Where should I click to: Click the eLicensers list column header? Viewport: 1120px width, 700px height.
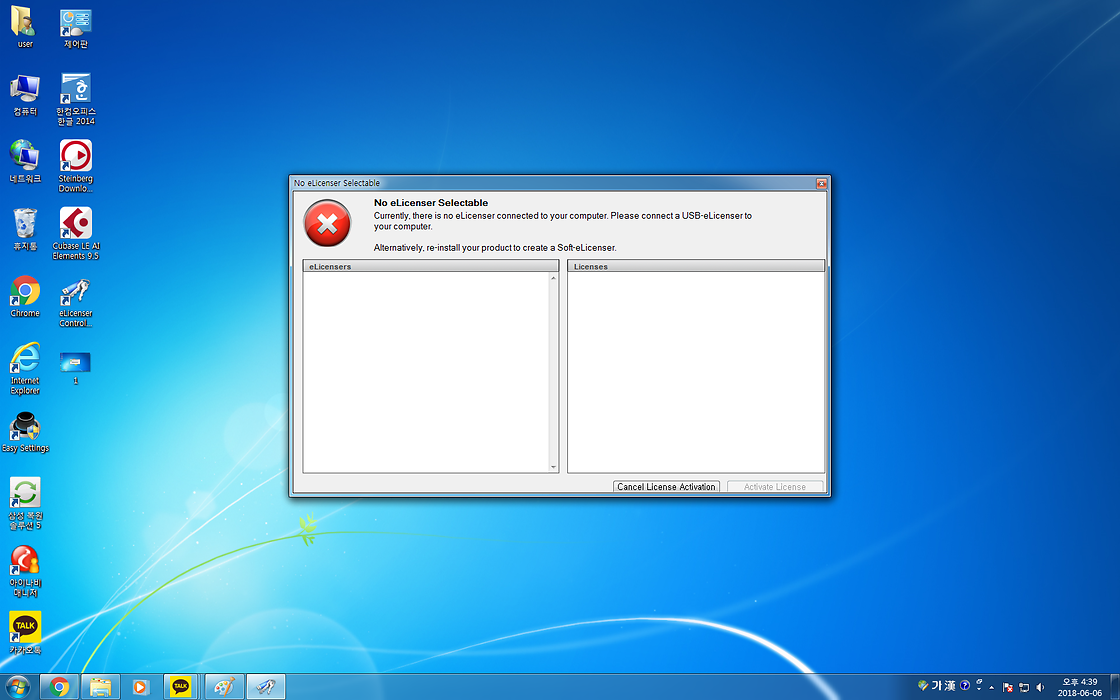(x=430, y=267)
